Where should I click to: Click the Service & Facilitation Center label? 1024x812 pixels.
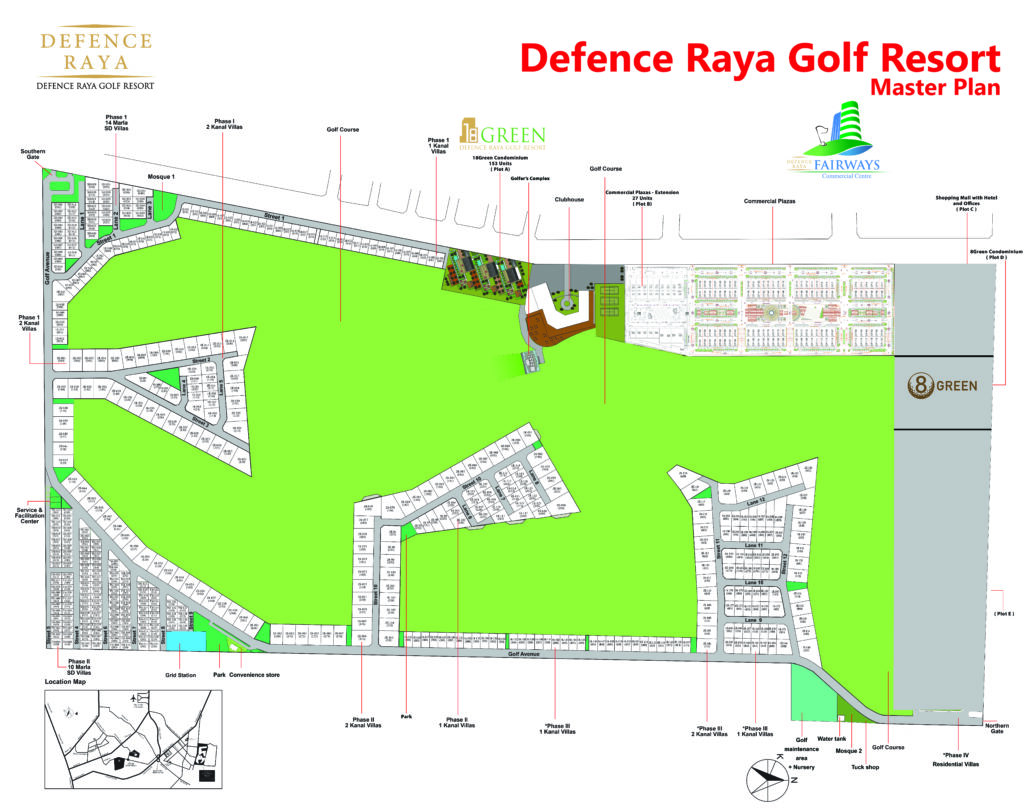click(22, 515)
